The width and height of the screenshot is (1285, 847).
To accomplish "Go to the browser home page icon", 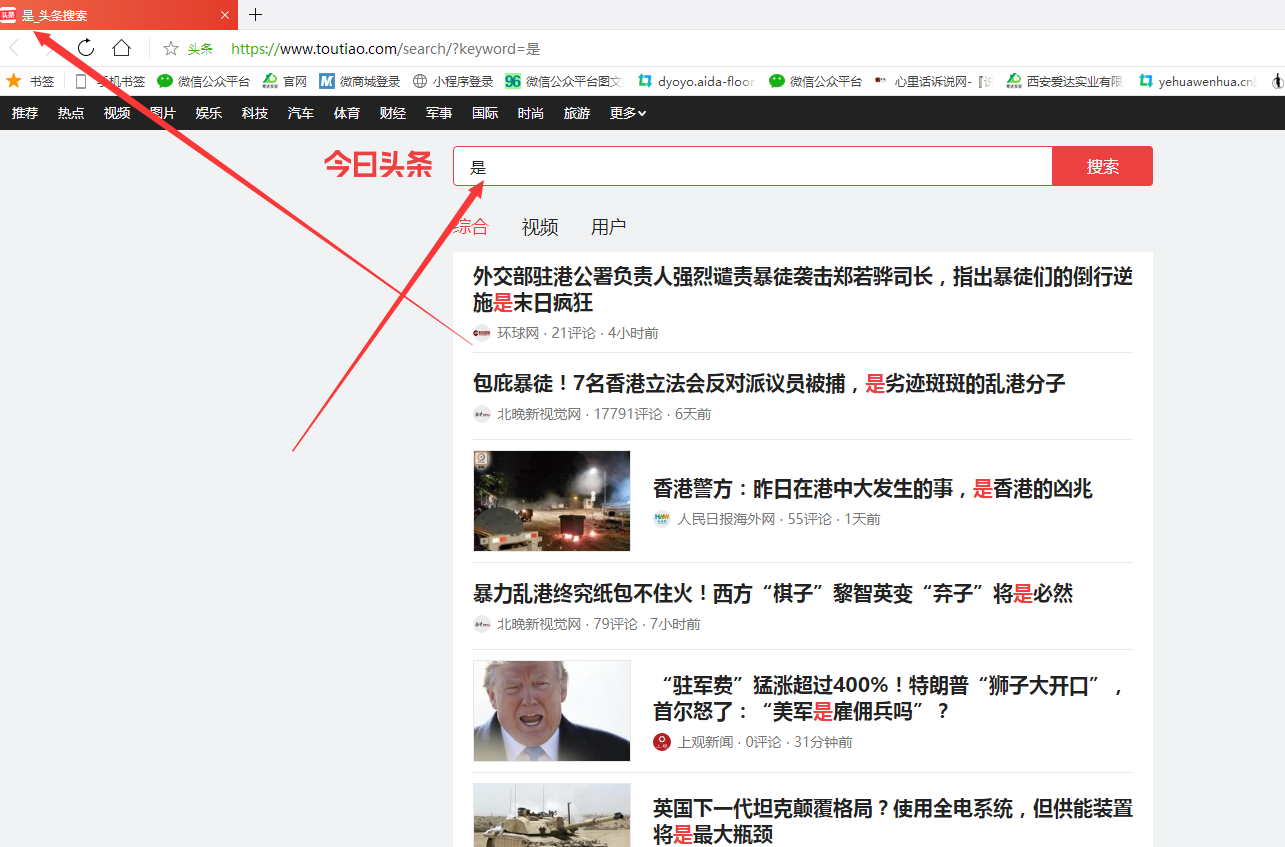I will tap(122, 48).
